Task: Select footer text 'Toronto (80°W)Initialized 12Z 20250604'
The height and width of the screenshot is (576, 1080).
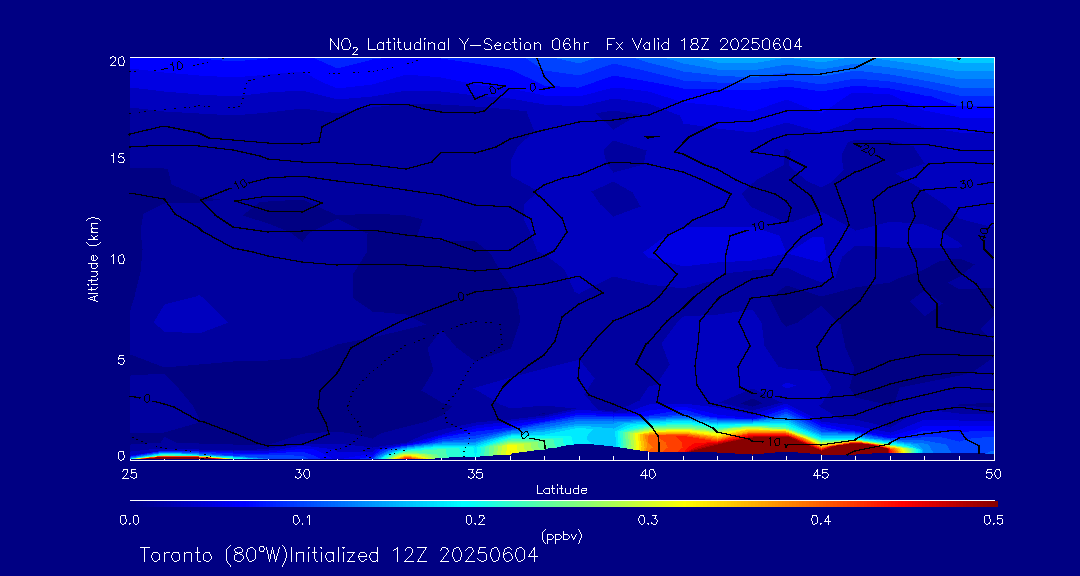Action: 339,555
